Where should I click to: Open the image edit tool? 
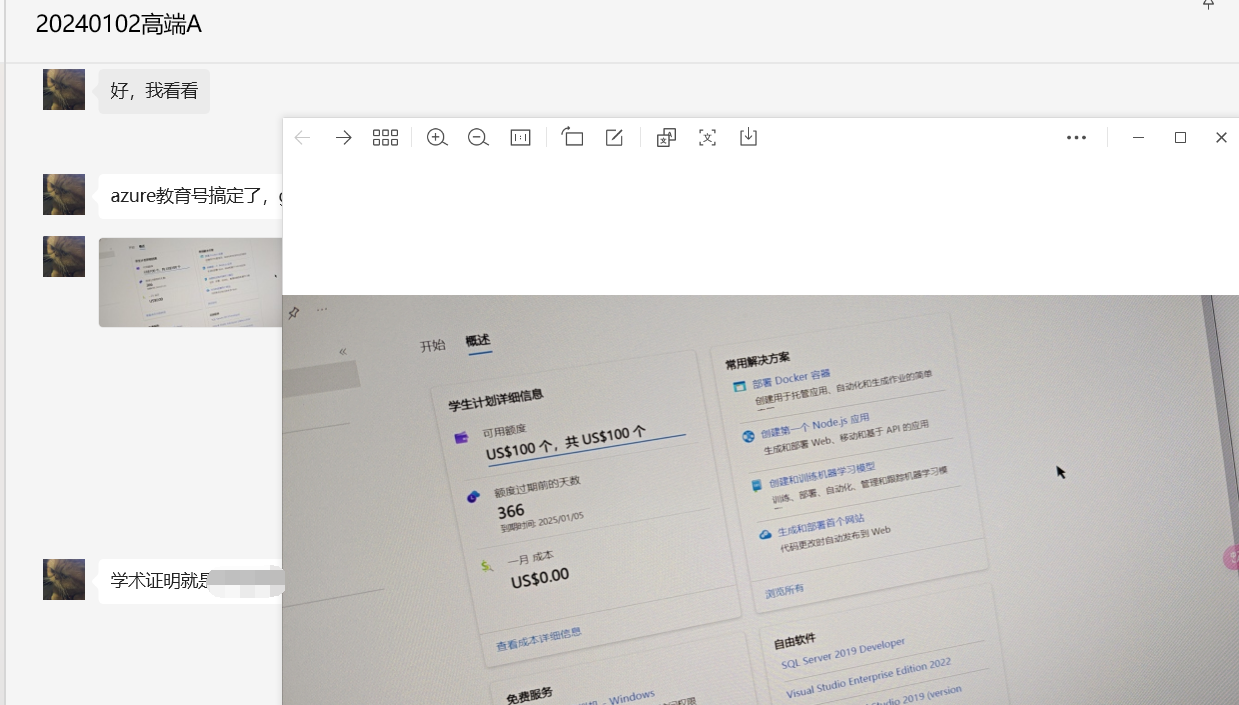pos(614,138)
